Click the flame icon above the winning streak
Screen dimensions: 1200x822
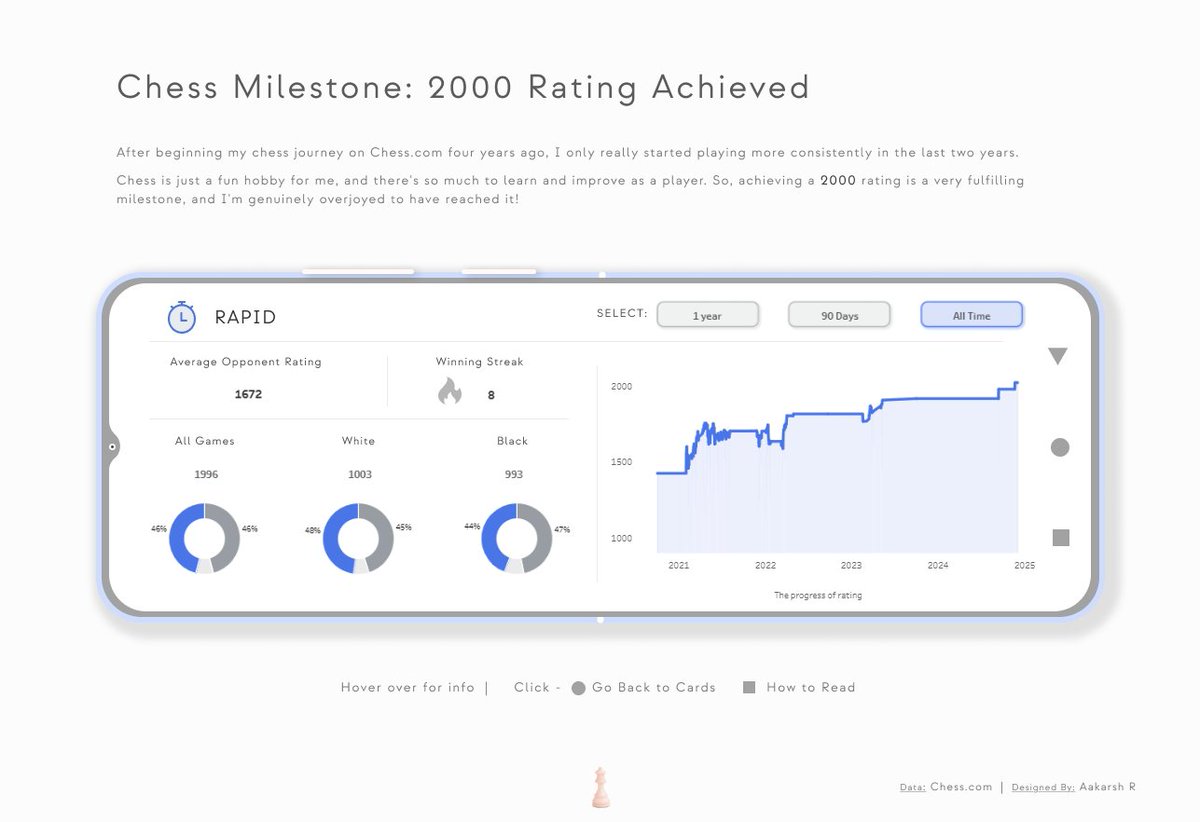(x=449, y=391)
